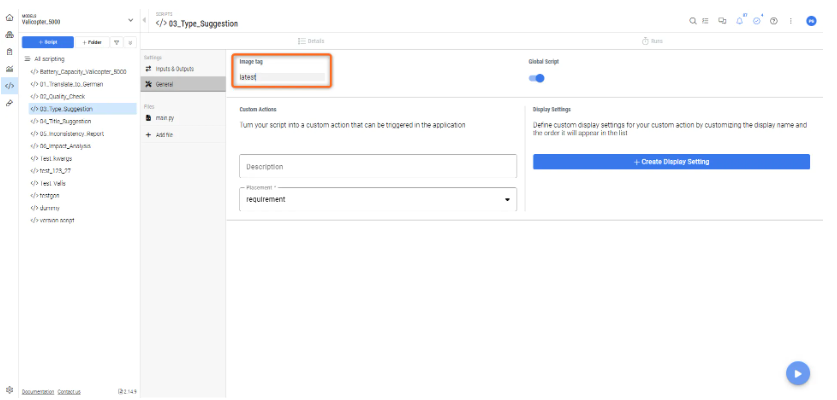
Task: Expand the Valicopter_5000 model selector
Action: (132, 20)
